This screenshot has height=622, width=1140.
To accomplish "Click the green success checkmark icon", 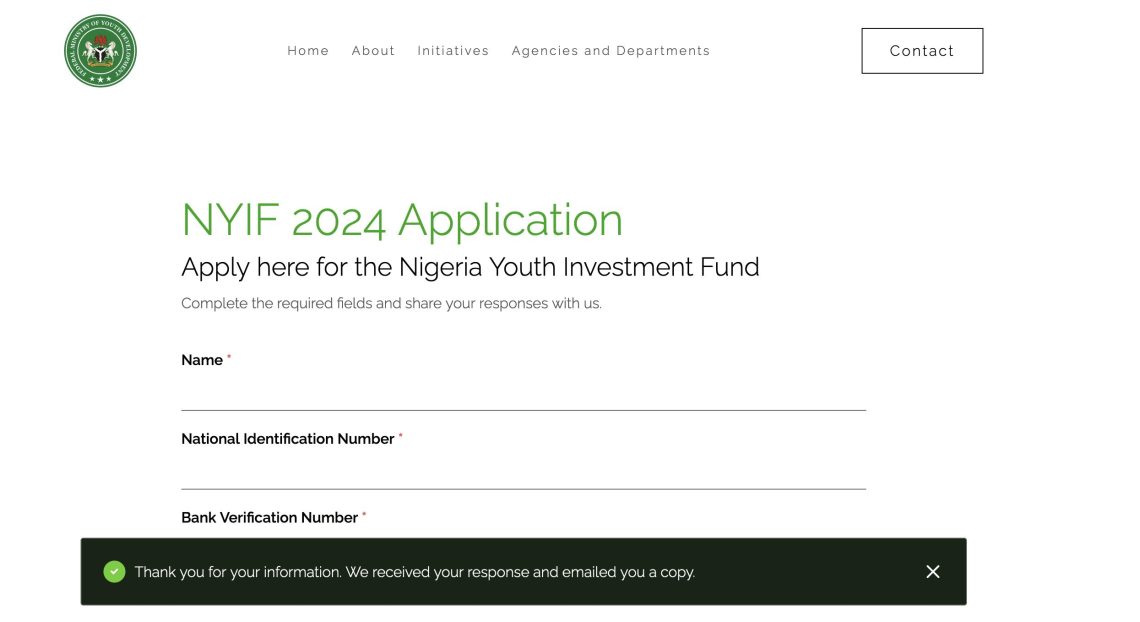I will coord(113,571).
